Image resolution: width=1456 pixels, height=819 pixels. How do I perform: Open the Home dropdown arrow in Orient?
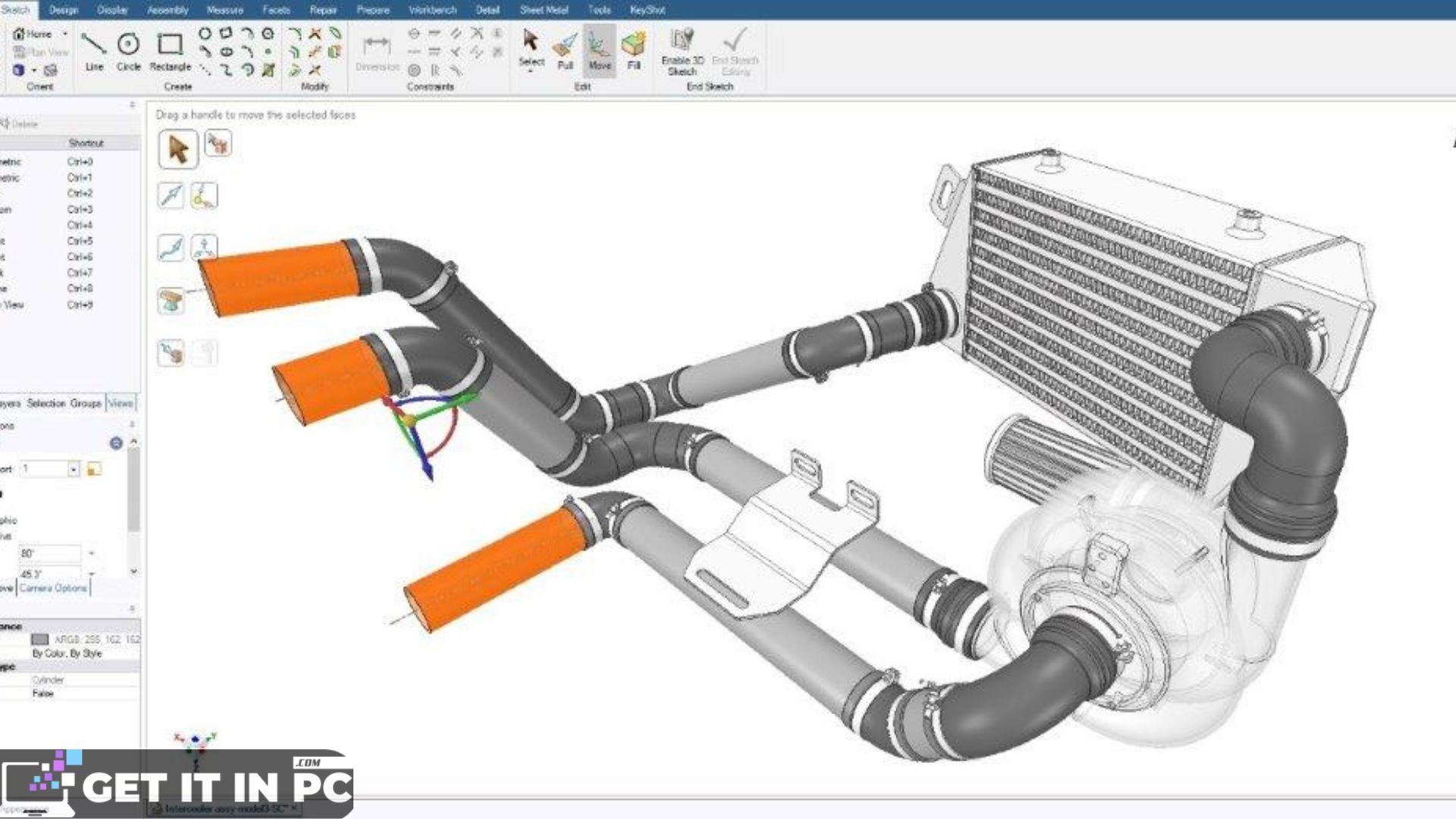(x=64, y=34)
